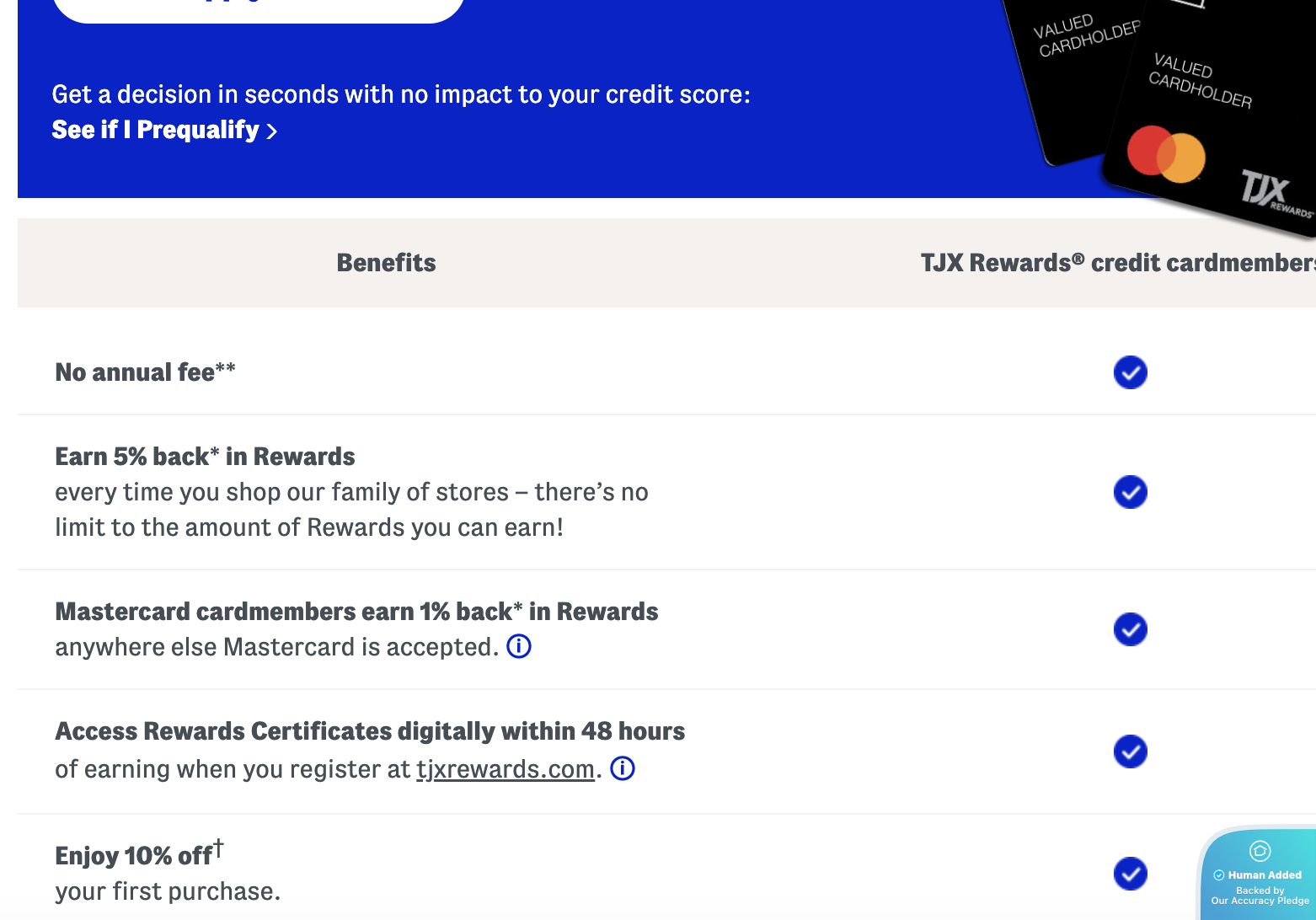Open info icon beside Mastercard is accepted
This screenshot has height=920, width=1316.
519,646
